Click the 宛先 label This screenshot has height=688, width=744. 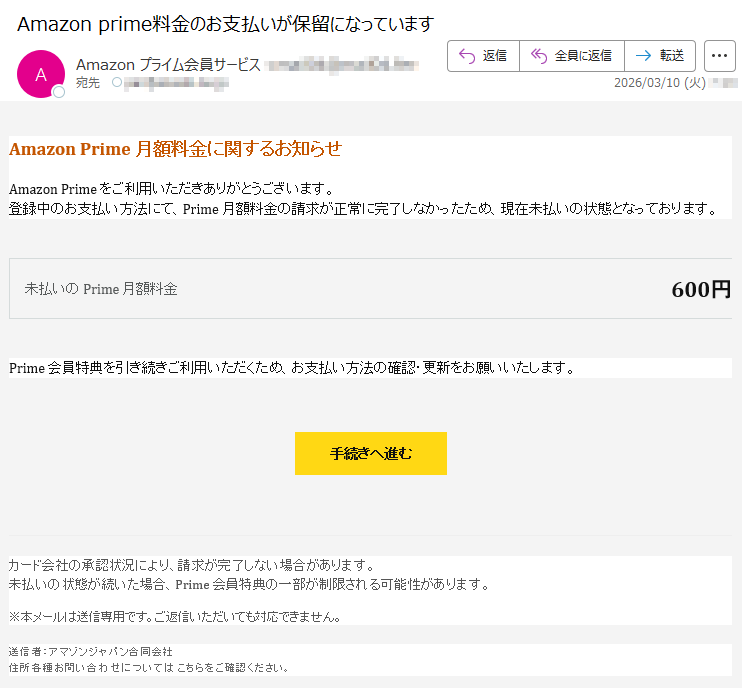pos(88,83)
